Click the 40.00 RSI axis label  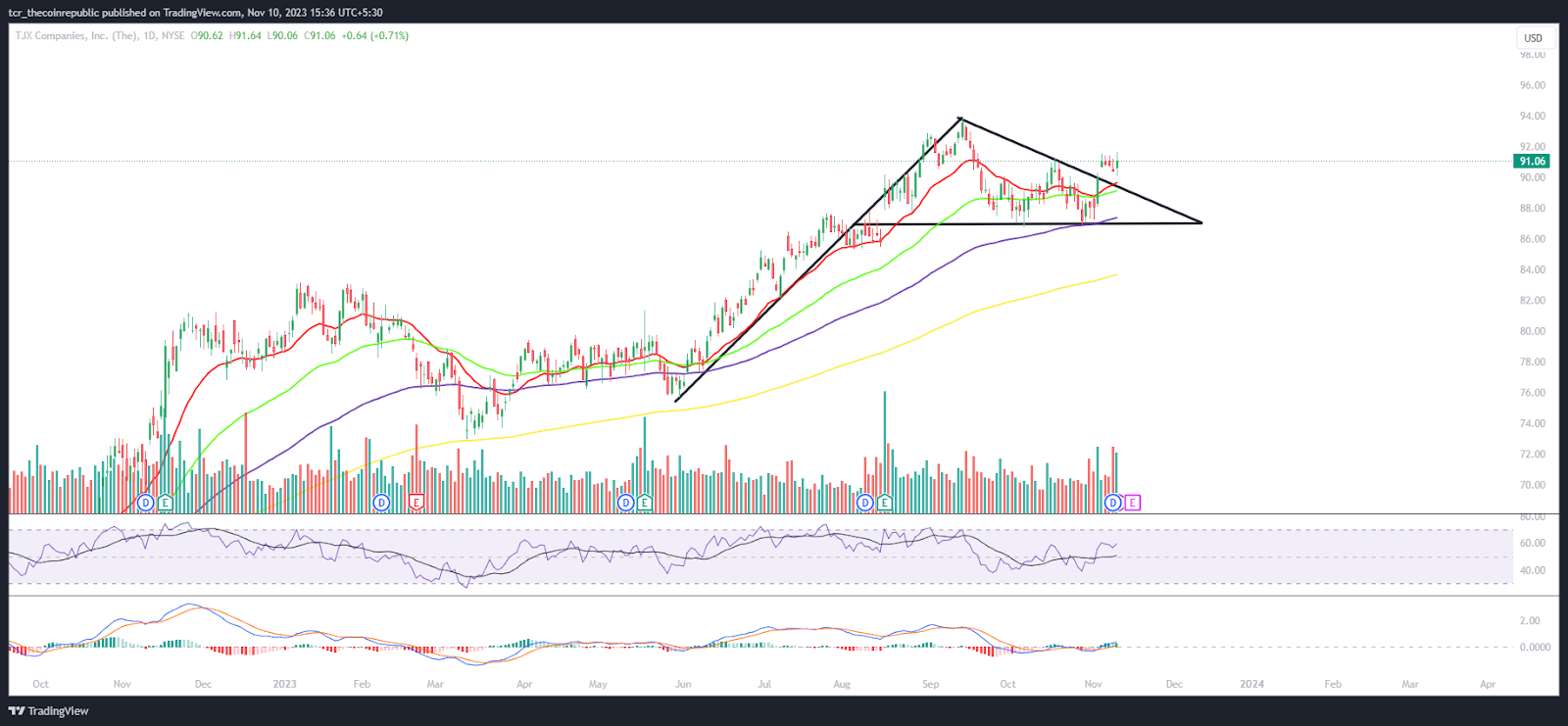pos(1532,570)
